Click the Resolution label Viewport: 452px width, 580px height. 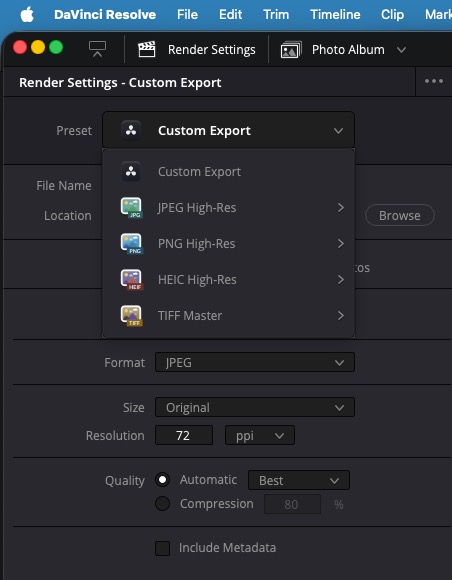click(115, 435)
